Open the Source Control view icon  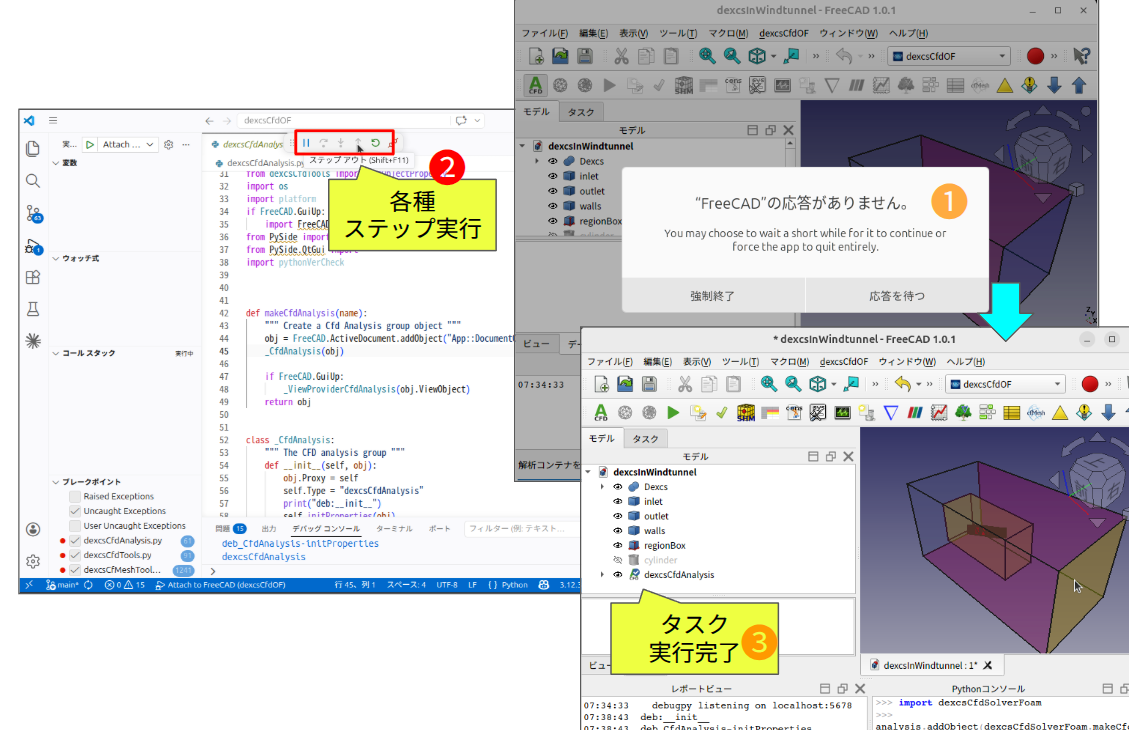coord(33,213)
